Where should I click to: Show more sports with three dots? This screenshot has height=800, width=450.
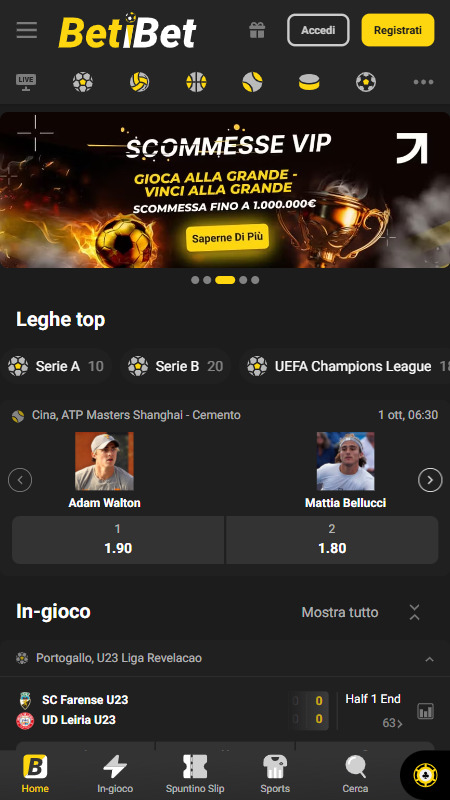coord(423,82)
